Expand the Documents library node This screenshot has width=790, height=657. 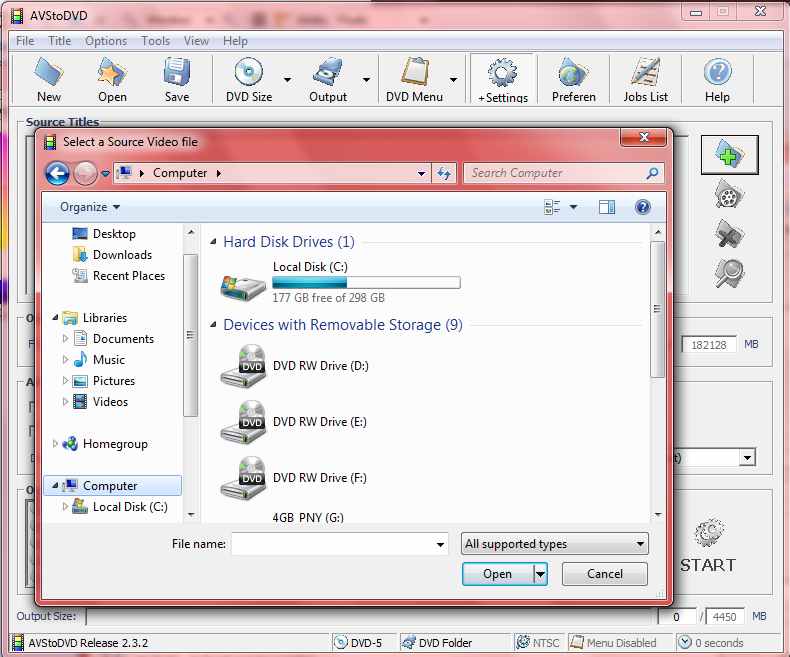tap(65, 339)
